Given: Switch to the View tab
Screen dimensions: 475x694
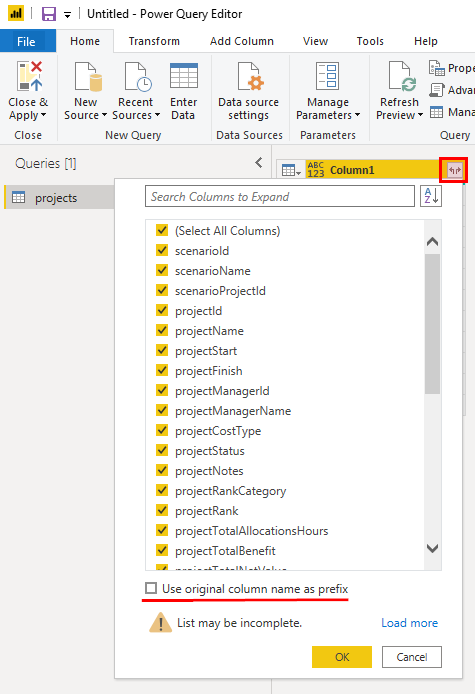Looking at the screenshot, I should 315,41.
